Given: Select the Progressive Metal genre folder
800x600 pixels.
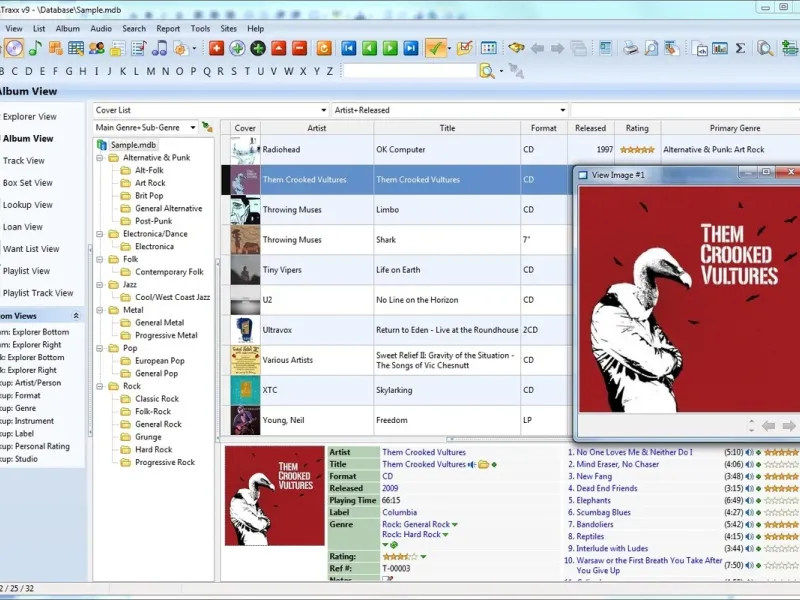Looking at the screenshot, I should 166,336.
